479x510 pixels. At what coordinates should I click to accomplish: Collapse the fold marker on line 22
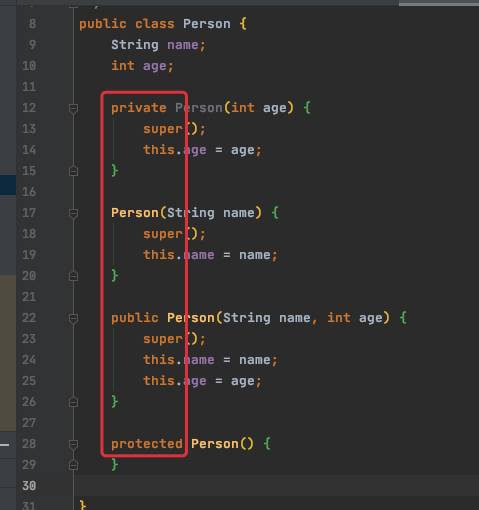[73, 318]
